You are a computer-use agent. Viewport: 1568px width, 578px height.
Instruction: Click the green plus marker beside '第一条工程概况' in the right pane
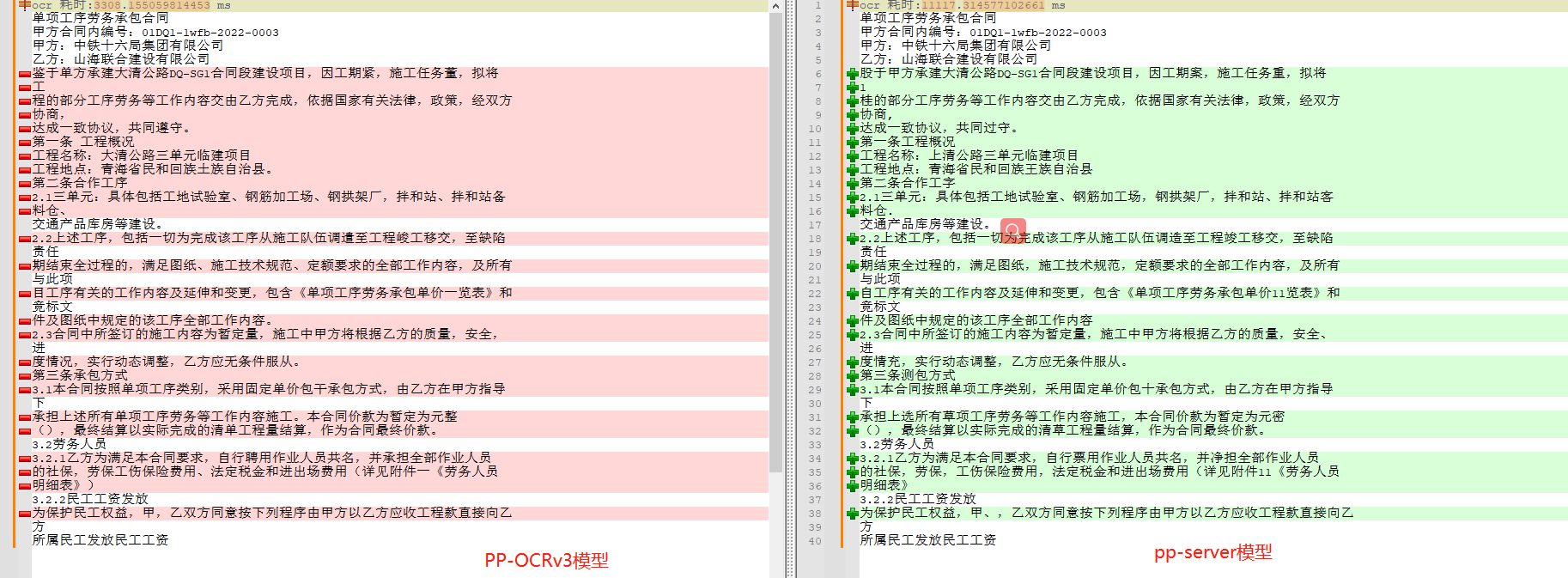tap(853, 143)
